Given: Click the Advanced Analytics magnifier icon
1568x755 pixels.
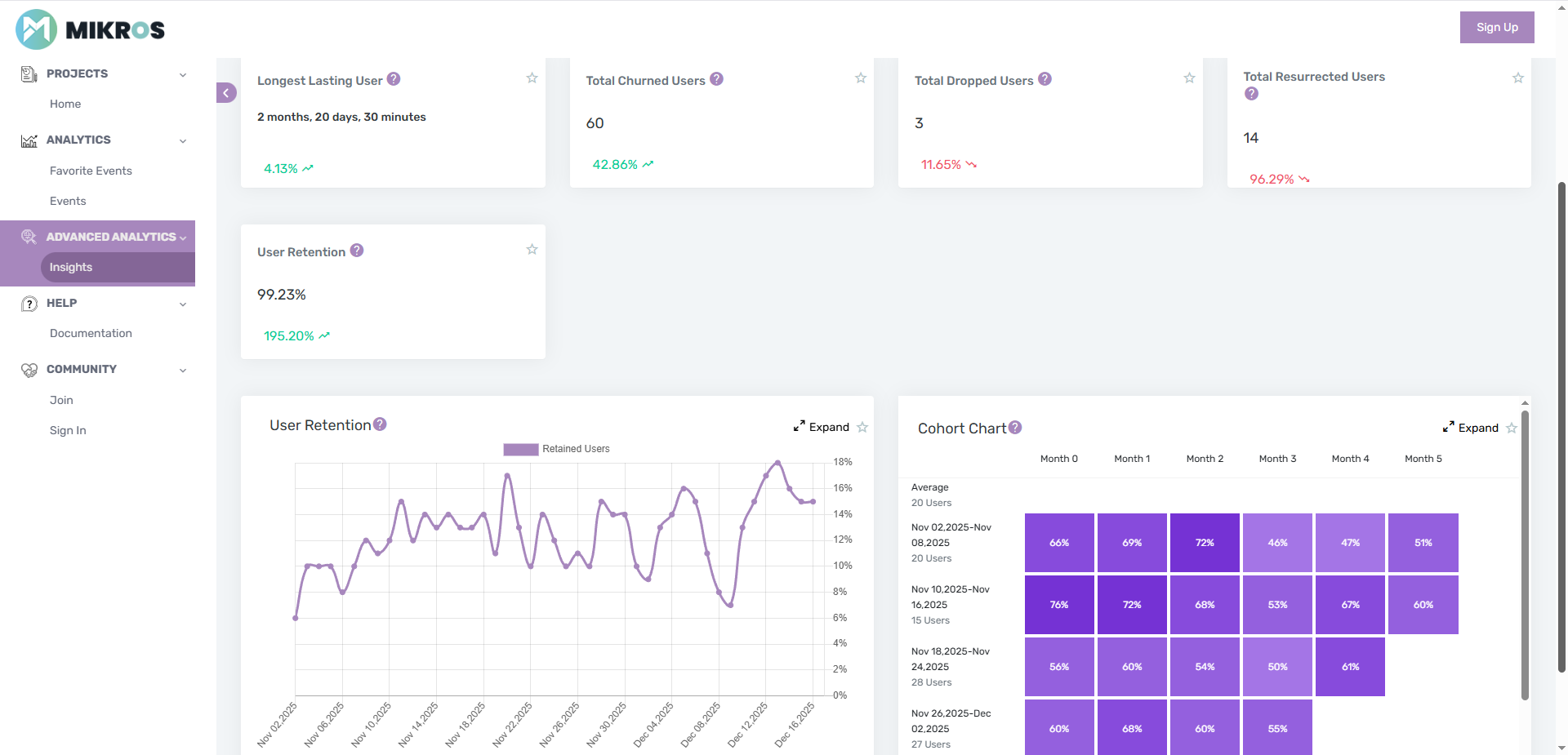Looking at the screenshot, I should [x=29, y=237].
